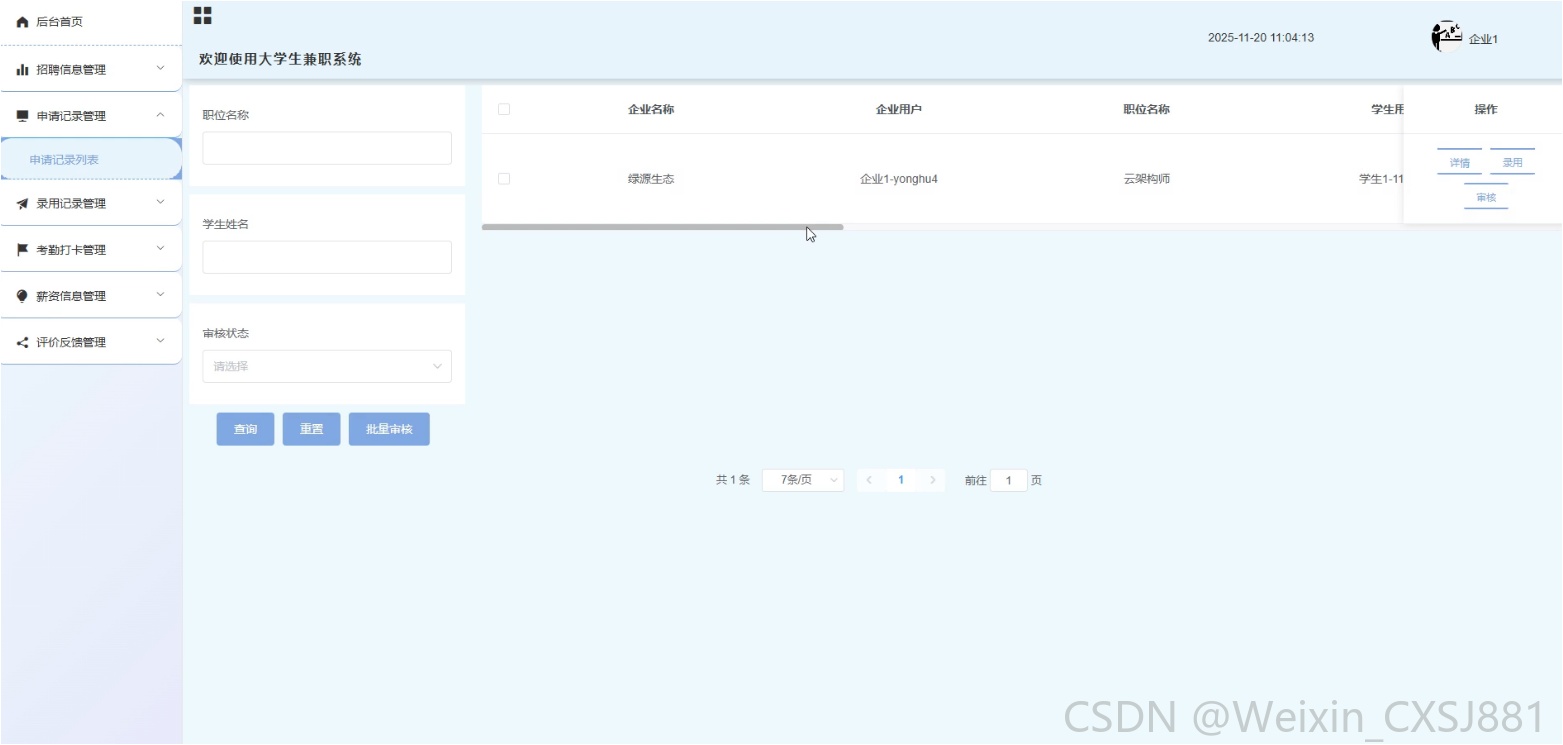The image size is (1563, 745).
Task: Click the paper plane icon for 录用记录管理
Action: (x=22, y=204)
